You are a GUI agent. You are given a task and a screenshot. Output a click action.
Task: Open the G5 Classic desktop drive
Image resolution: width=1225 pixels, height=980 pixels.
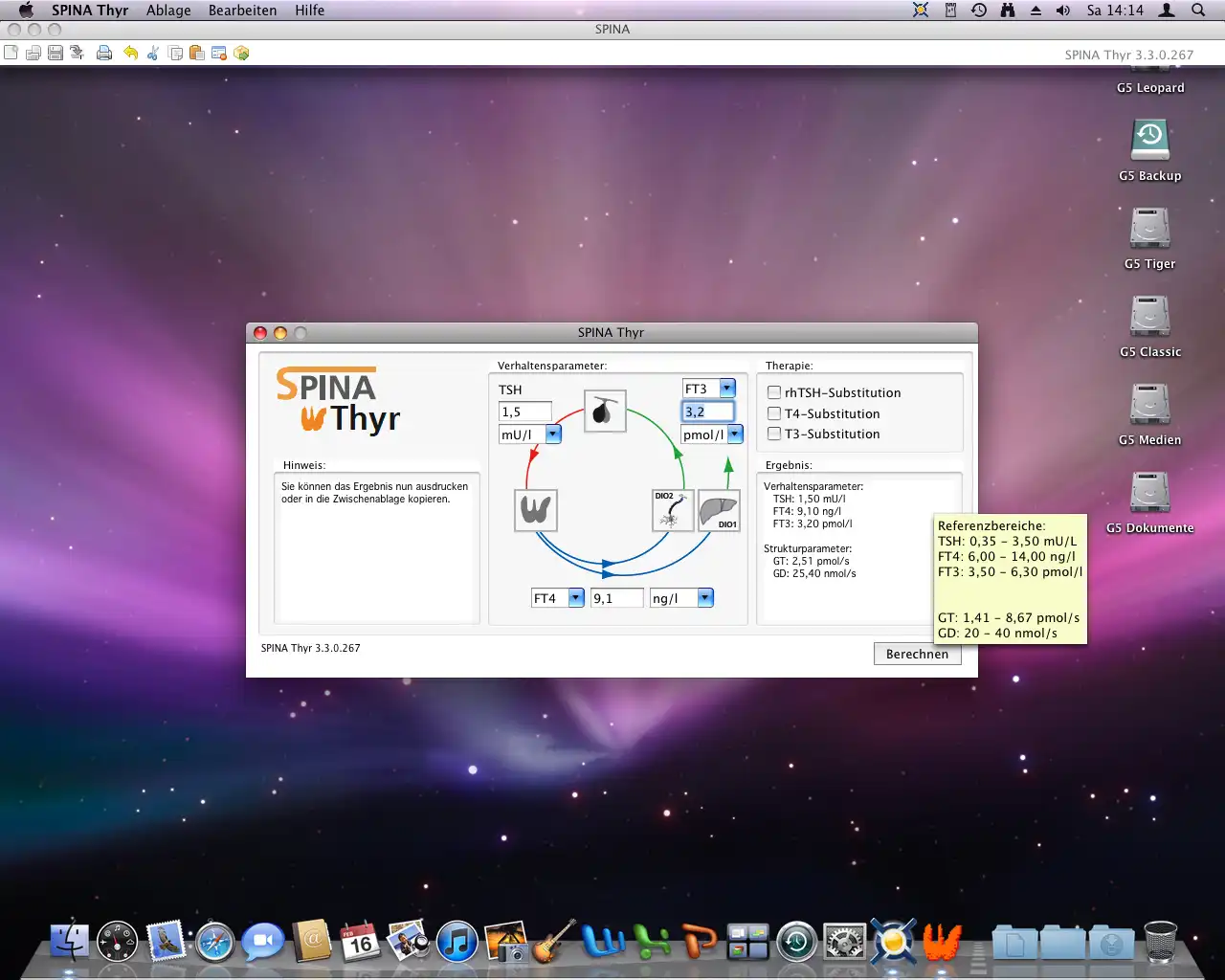[x=1150, y=326]
